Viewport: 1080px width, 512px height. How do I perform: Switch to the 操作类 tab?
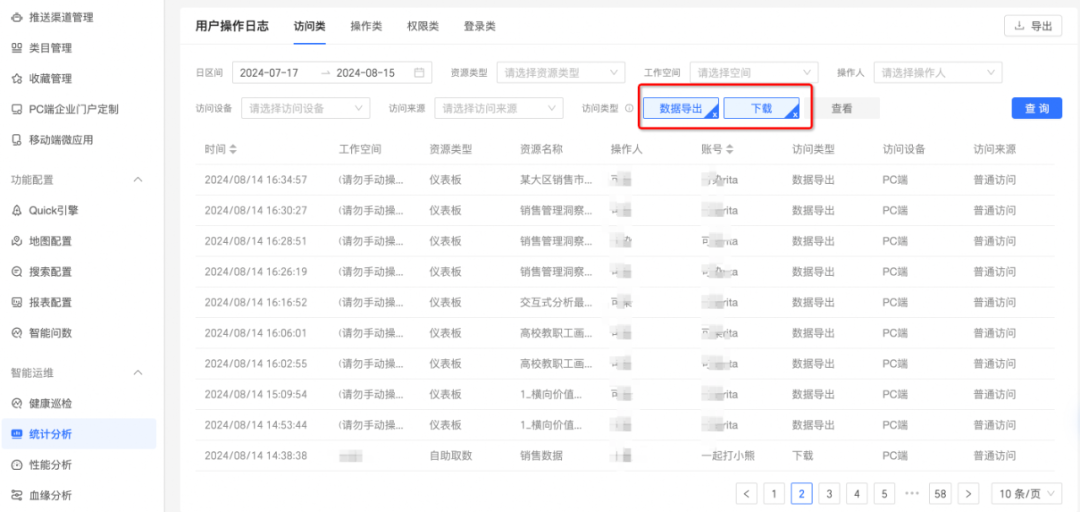[x=366, y=26]
